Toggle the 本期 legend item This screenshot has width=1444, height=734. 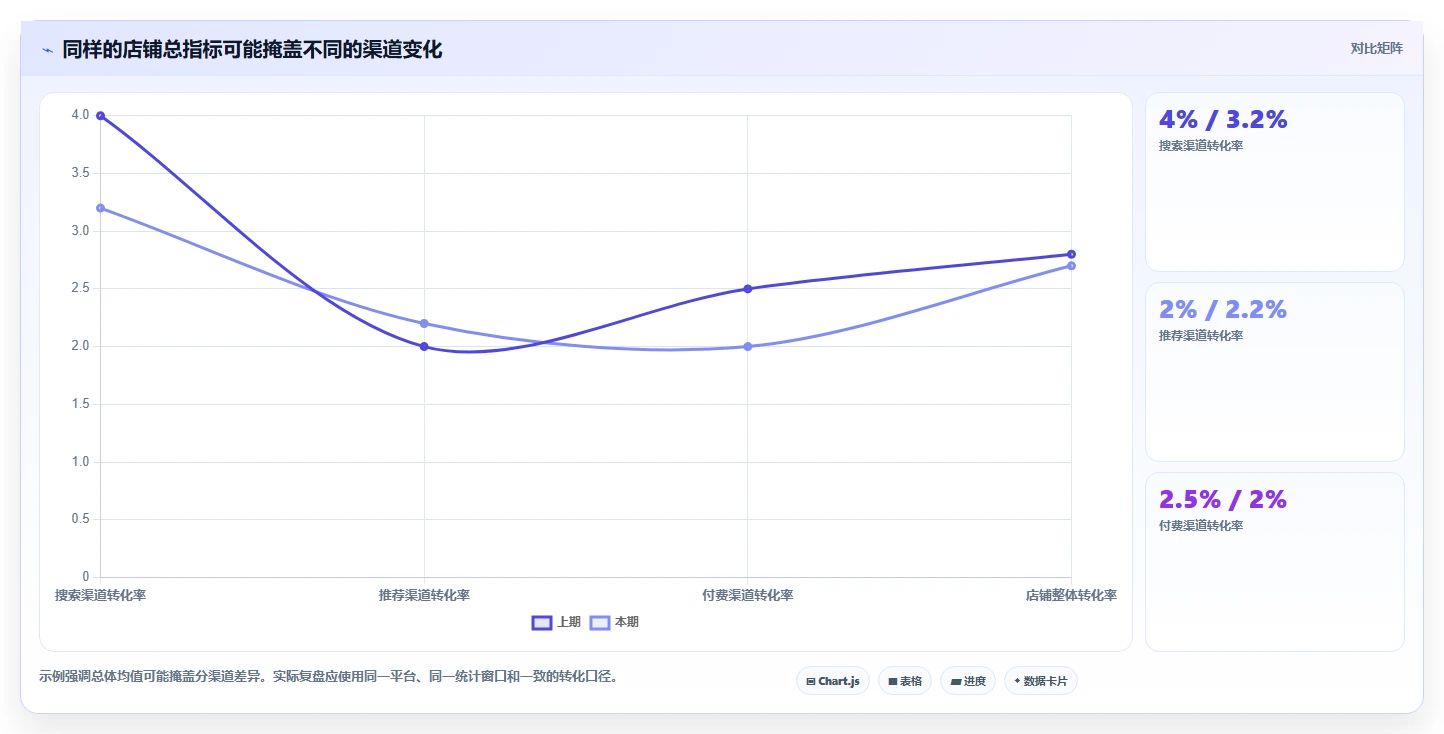point(614,622)
